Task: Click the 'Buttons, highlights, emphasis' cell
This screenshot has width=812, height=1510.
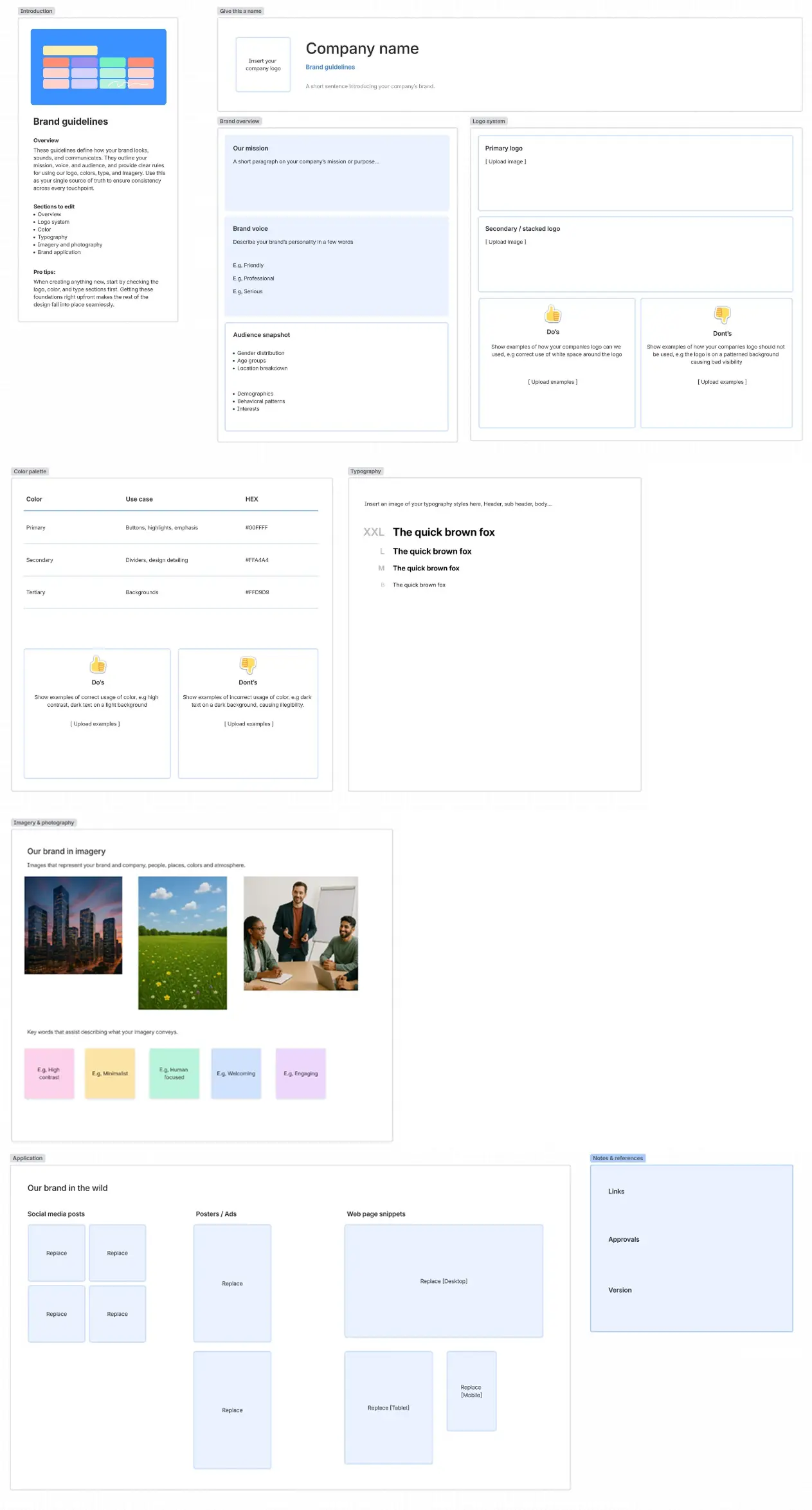Action: [x=161, y=527]
